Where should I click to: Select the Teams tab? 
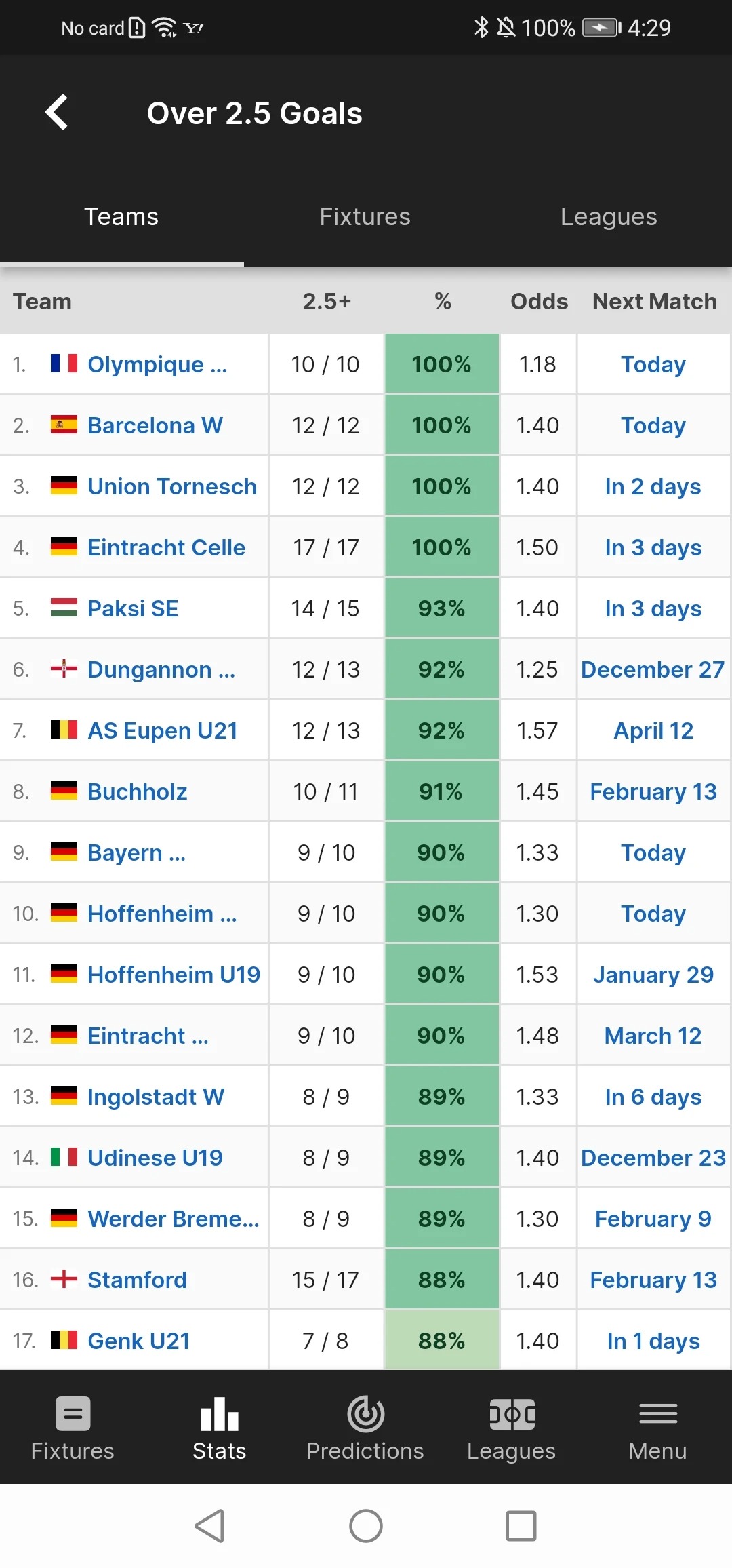(x=121, y=217)
